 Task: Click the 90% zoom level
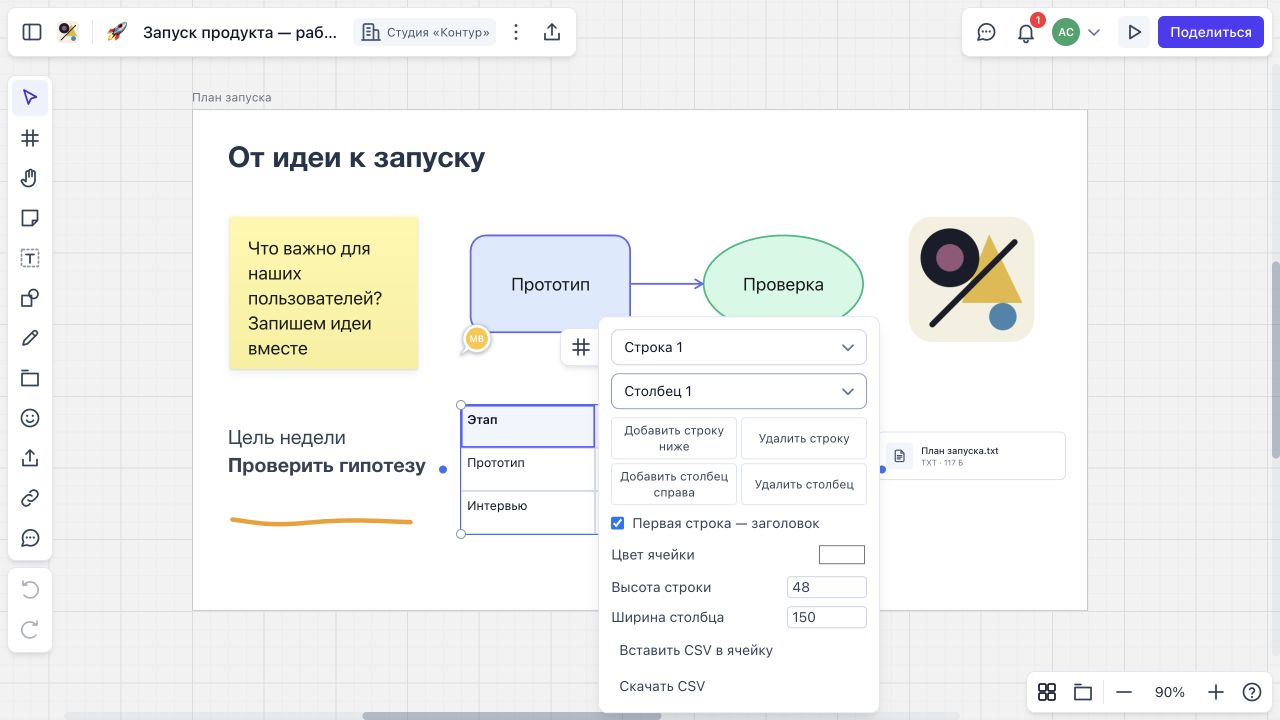(x=1170, y=692)
